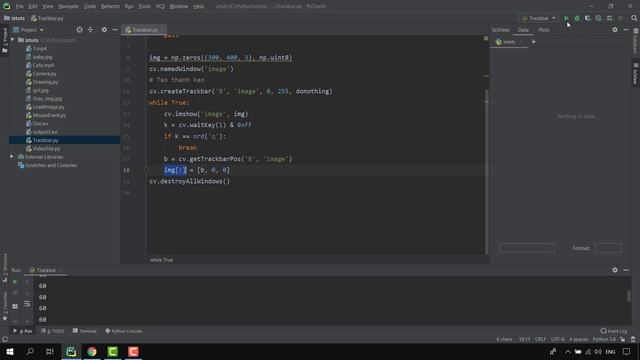Open SciView panel settings gear
640x360 pixels.
click(615, 30)
